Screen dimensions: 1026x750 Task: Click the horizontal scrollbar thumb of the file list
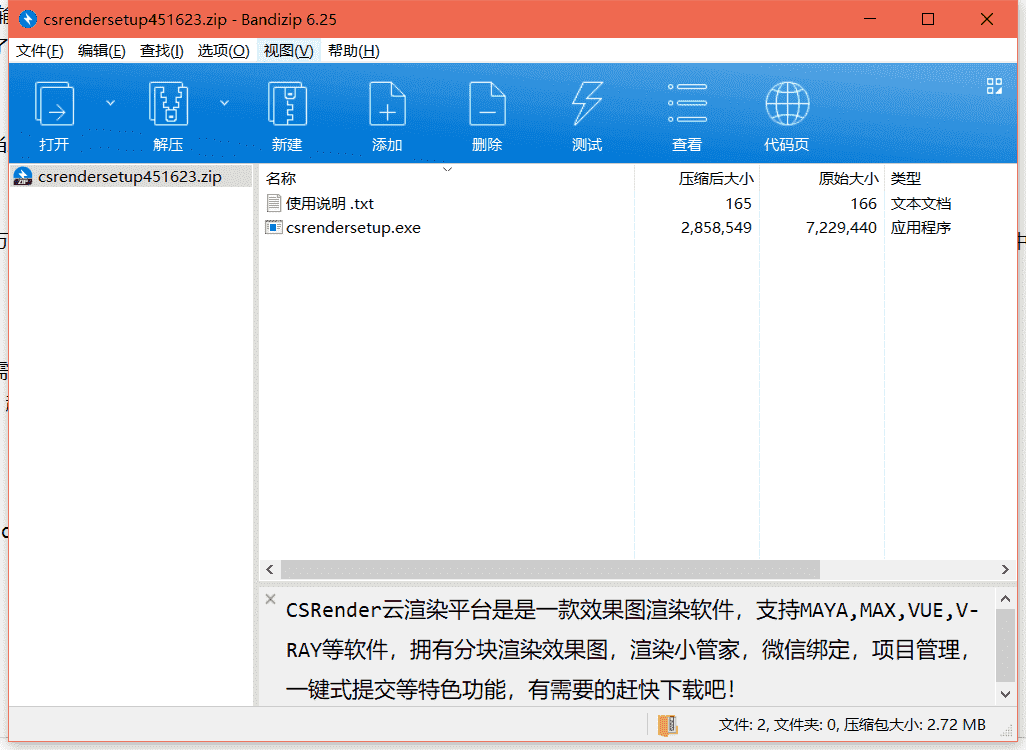tap(550, 569)
